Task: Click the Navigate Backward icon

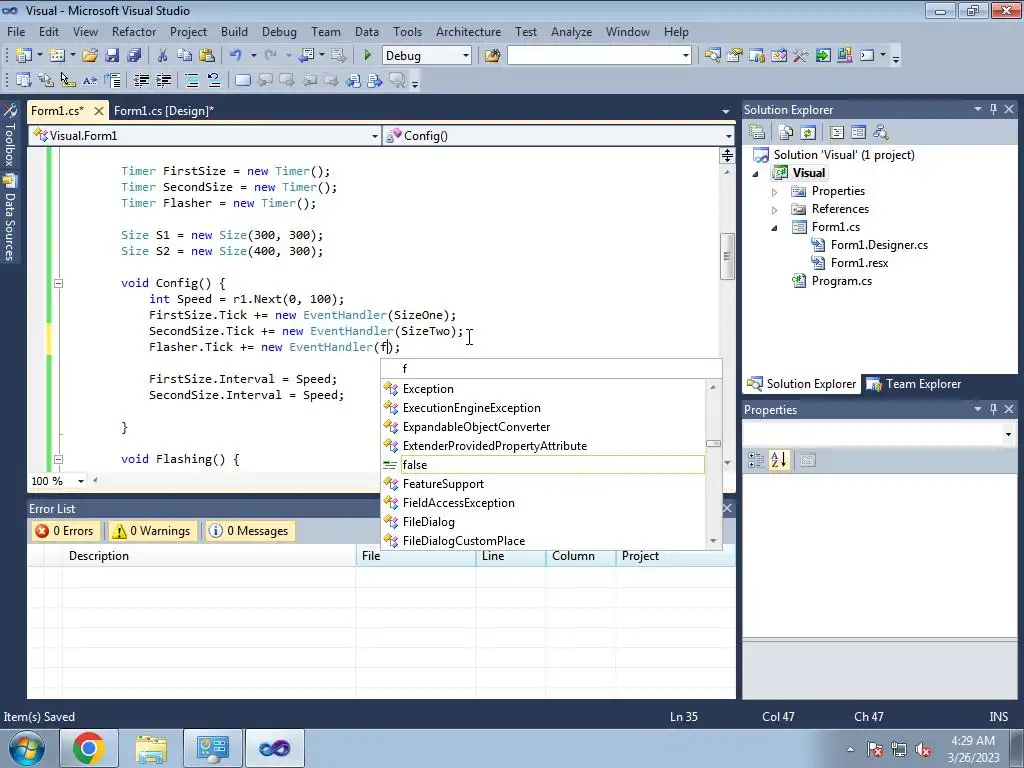Action: coord(306,56)
